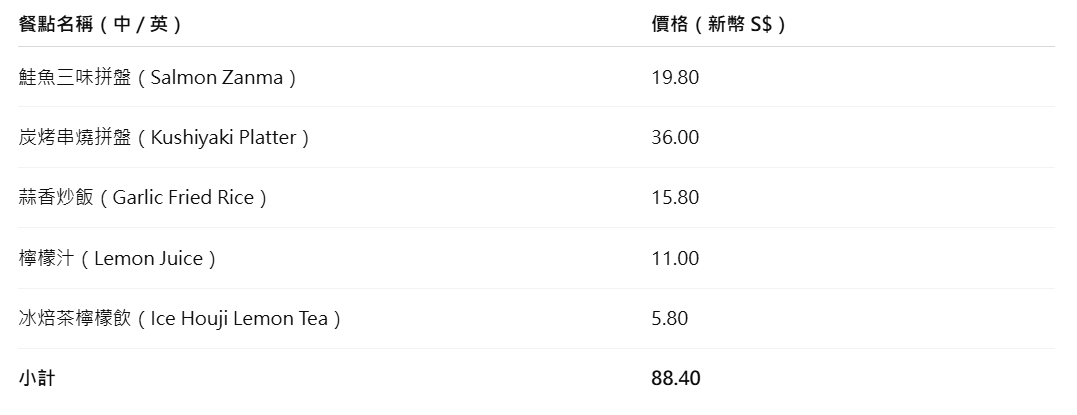Click the 15.80 price cell

(x=675, y=198)
